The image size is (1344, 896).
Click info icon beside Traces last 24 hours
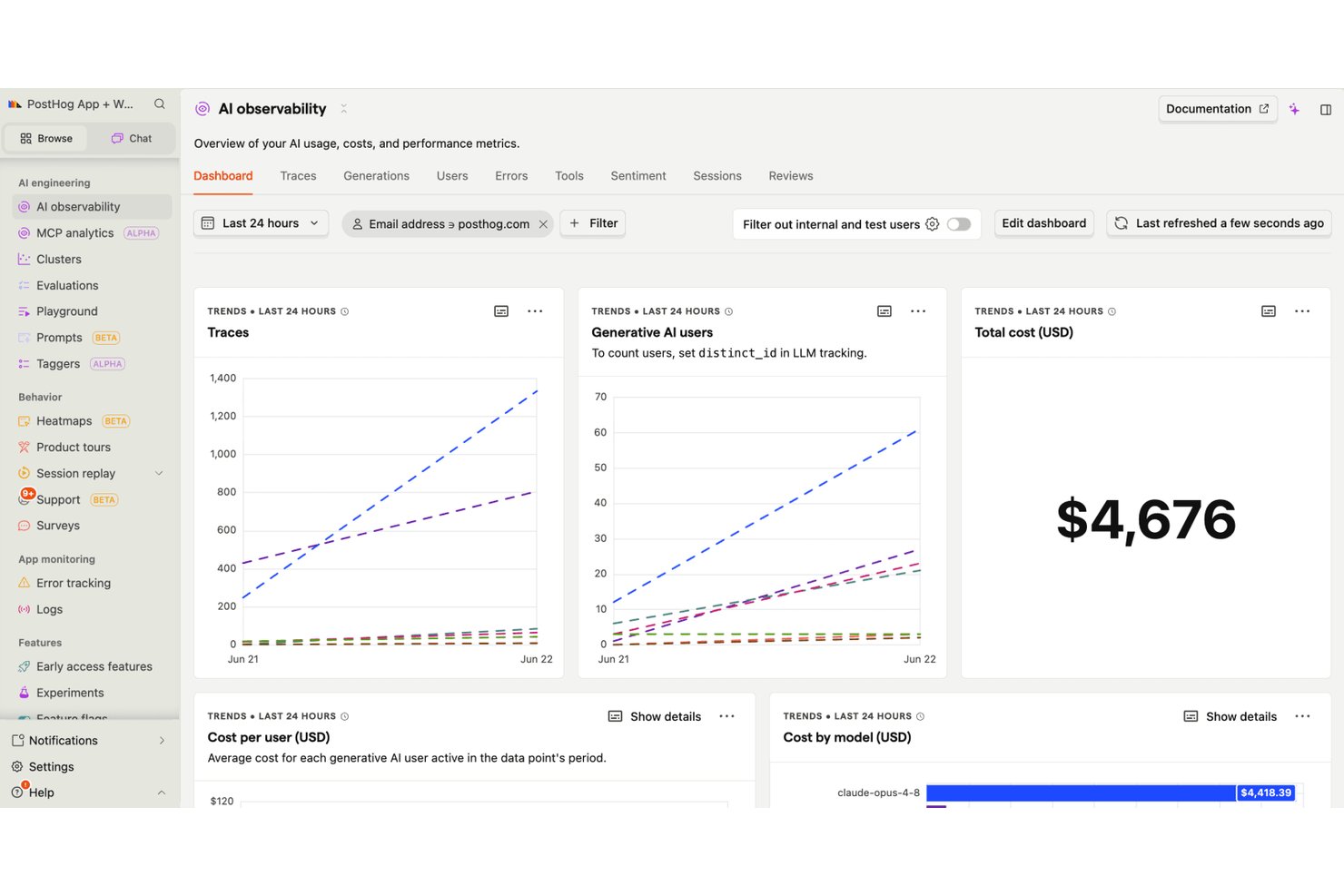(x=345, y=311)
